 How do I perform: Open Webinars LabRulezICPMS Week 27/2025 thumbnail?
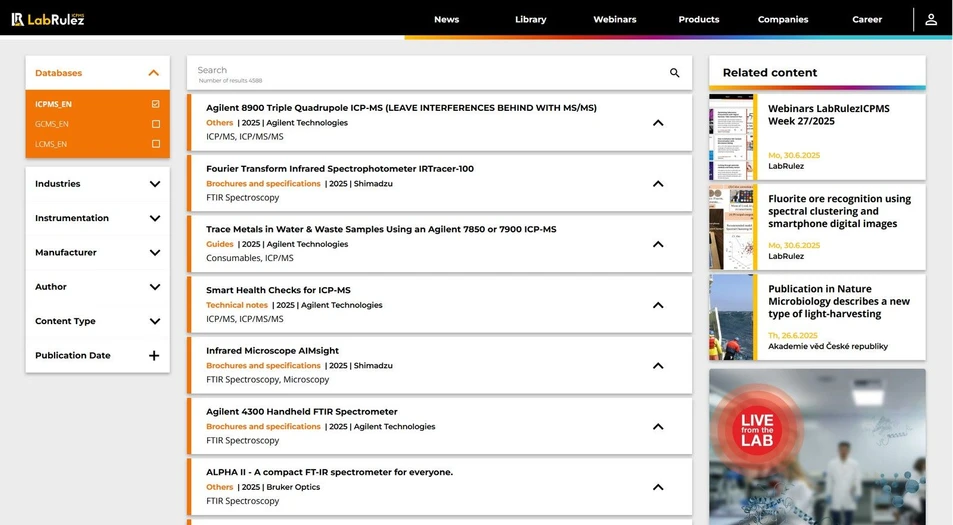pos(731,137)
